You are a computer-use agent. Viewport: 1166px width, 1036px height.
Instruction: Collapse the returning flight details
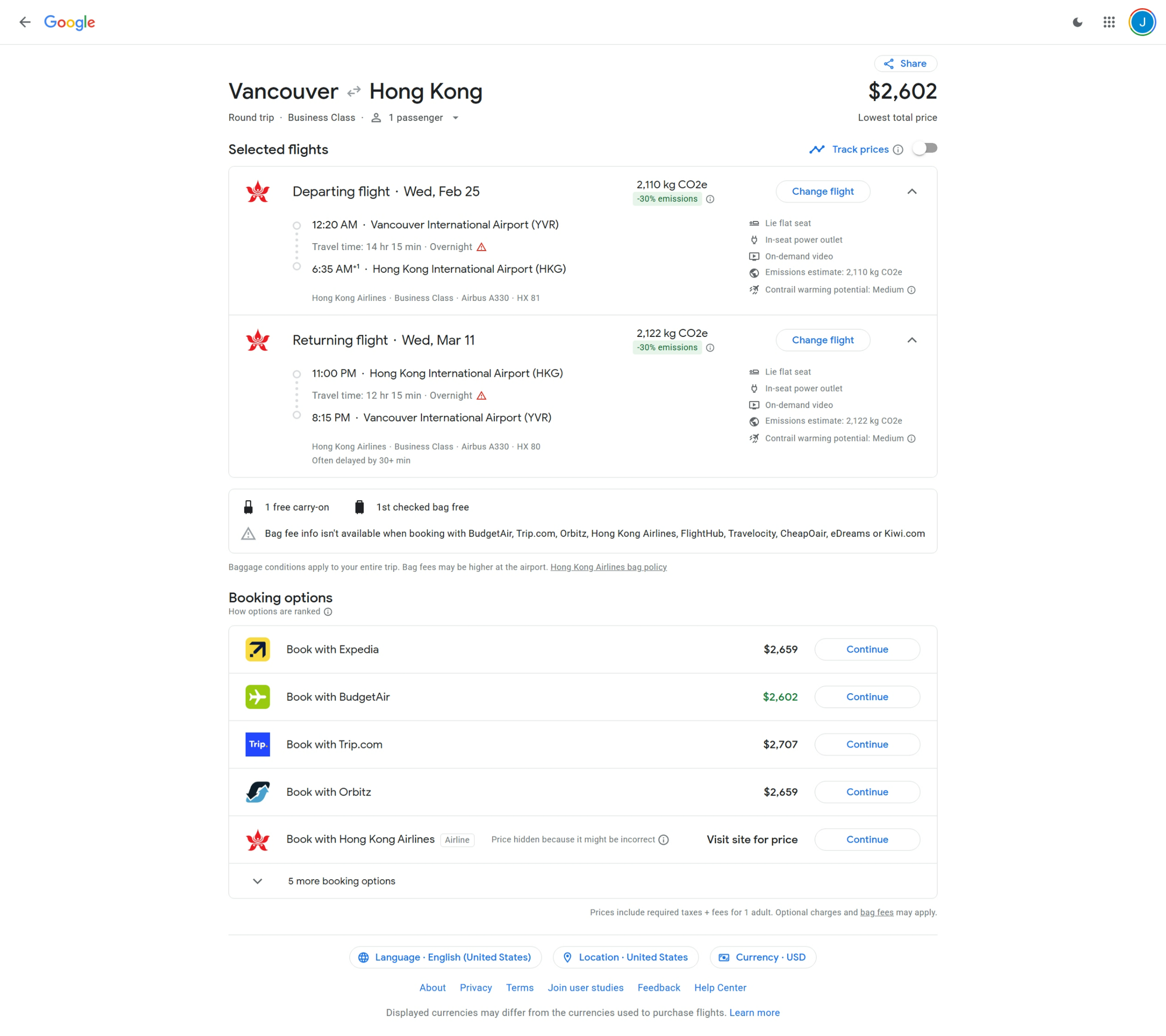[912, 340]
